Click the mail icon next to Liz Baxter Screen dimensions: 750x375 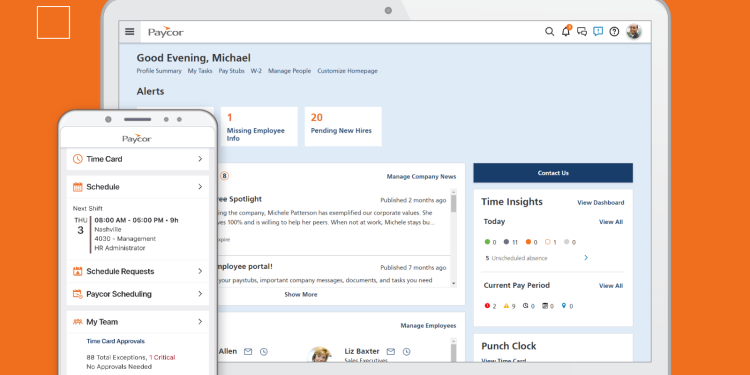(x=391, y=352)
